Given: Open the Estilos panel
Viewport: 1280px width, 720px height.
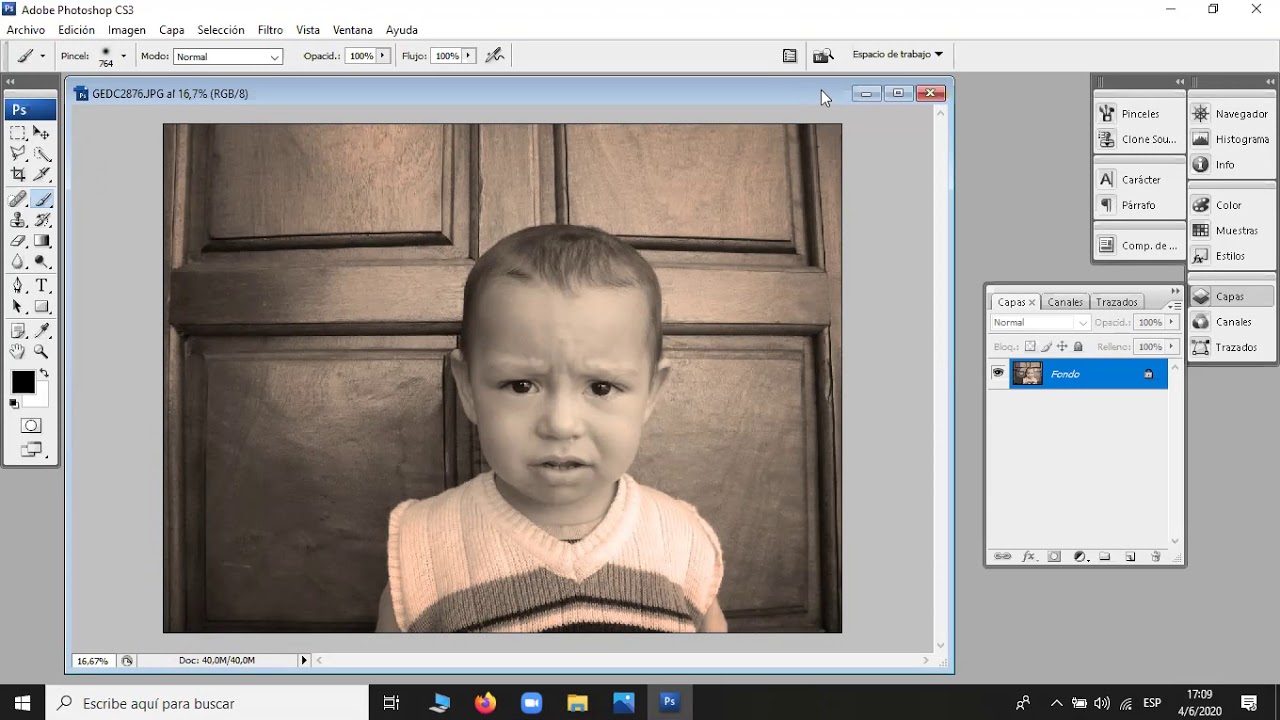Looking at the screenshot, I should (x=1231, y=256).
